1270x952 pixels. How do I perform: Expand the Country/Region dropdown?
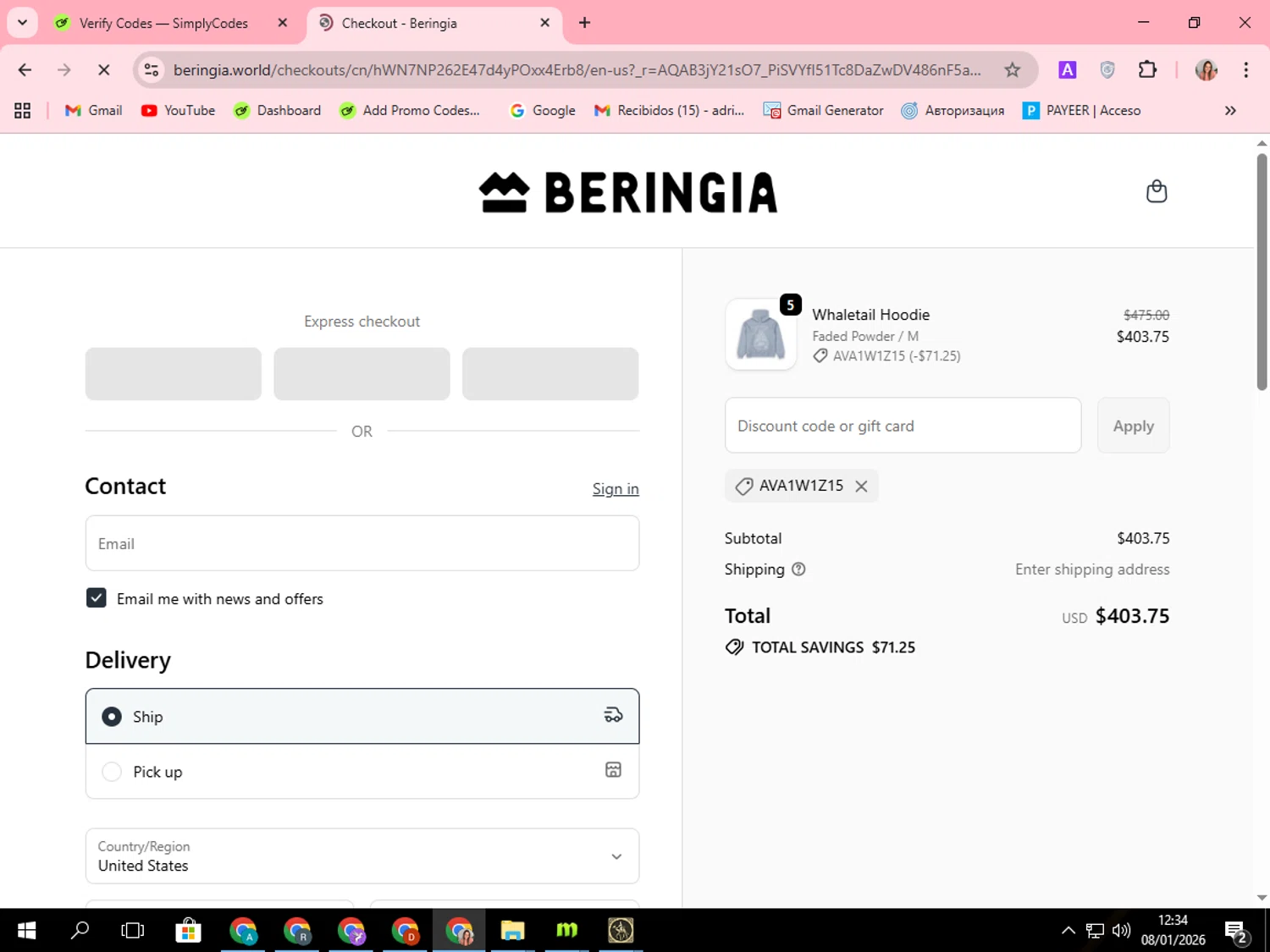362,856
